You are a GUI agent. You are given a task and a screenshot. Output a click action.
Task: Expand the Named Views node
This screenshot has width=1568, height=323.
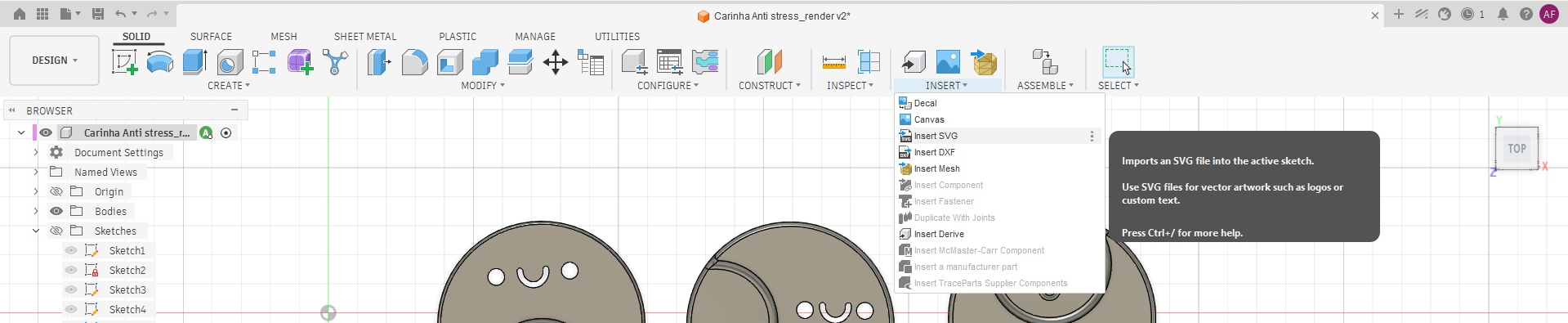pyautogui.click(x=36, y=172)
